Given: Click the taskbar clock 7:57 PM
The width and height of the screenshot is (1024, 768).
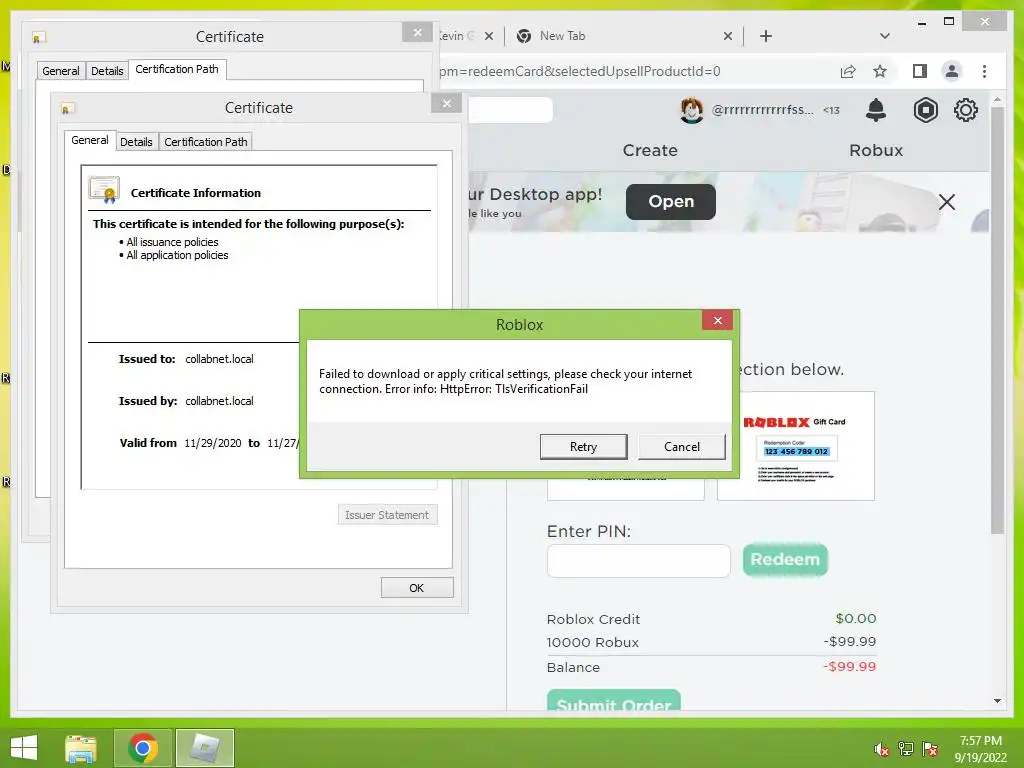Looking at the screenshot, I should pos(981,741).
